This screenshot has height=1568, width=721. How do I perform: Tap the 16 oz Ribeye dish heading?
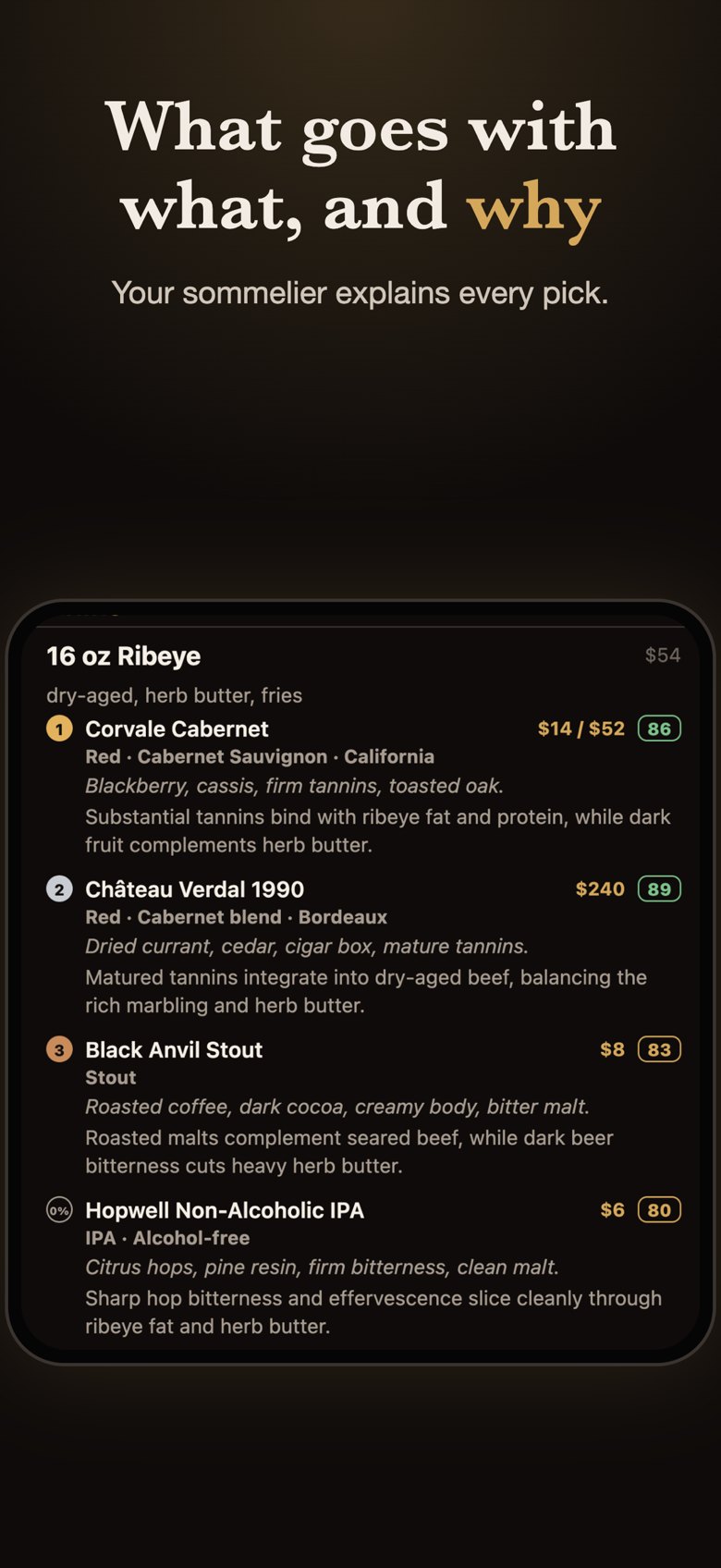tap(124, 656)
